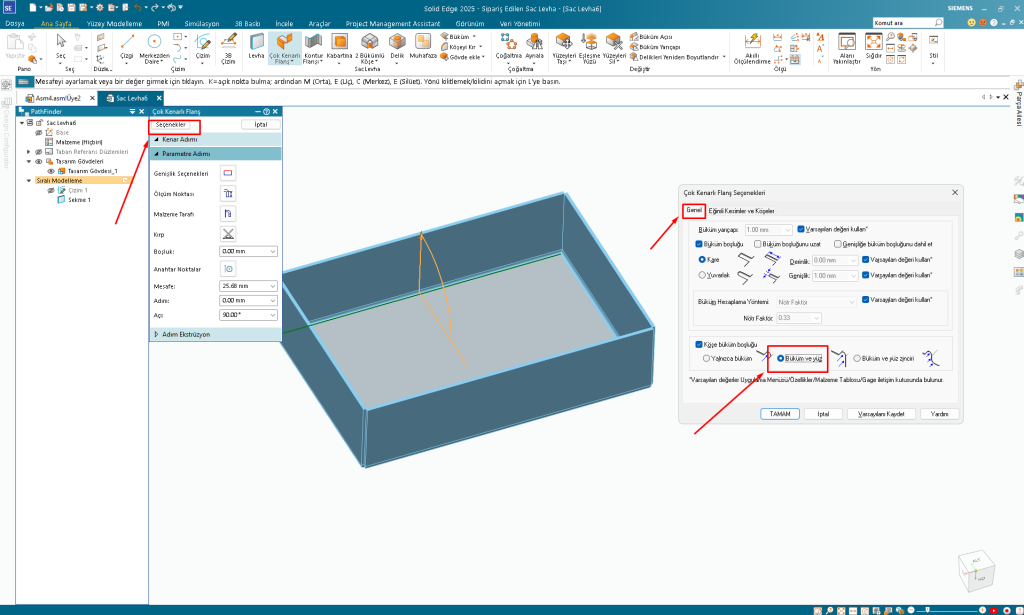The width and height of the screenshot is (1024, 615).
Task: Expand Taban Referans Düzlemleri tree node
Action: click(28, 151)
